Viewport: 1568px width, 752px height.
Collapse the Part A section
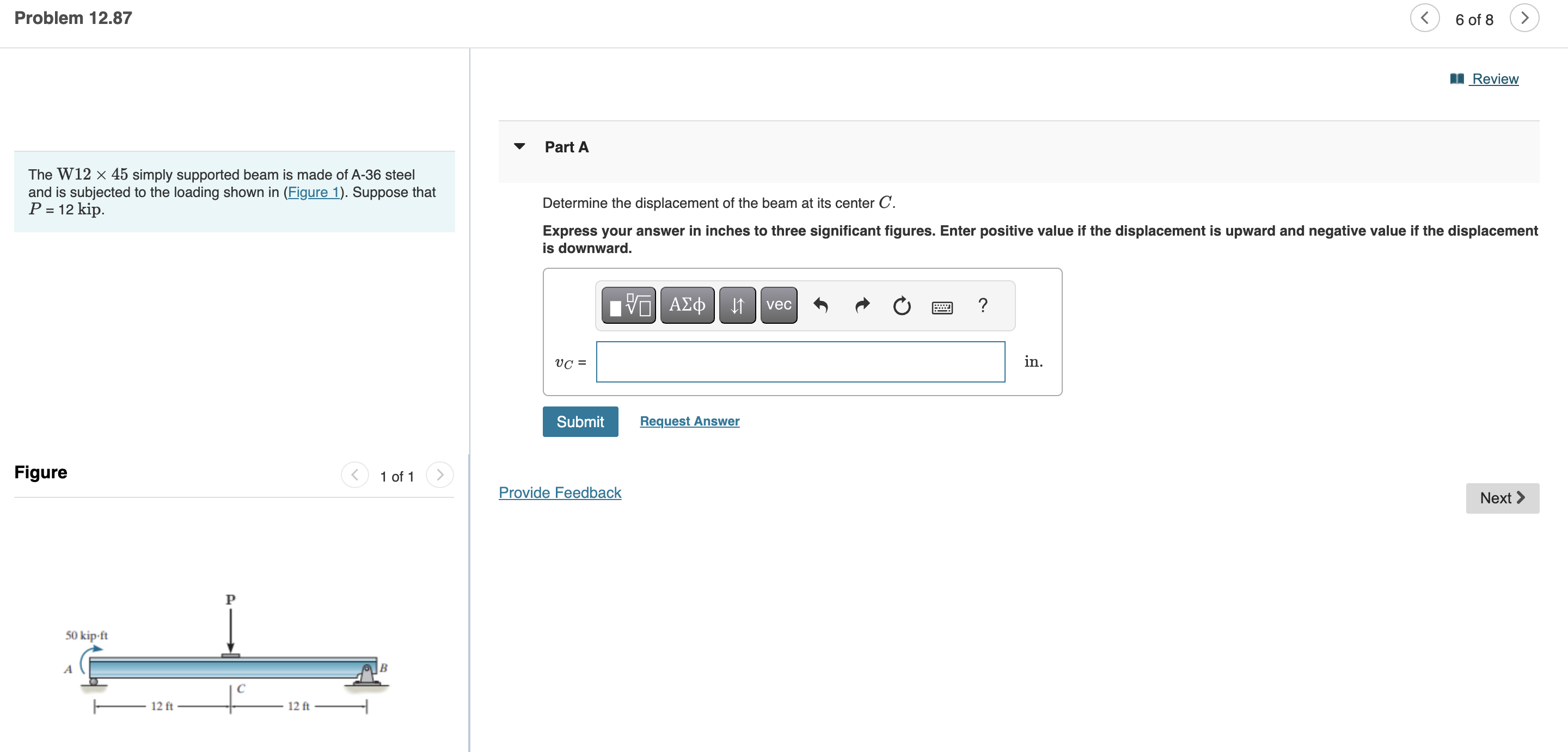pos(519,146)
